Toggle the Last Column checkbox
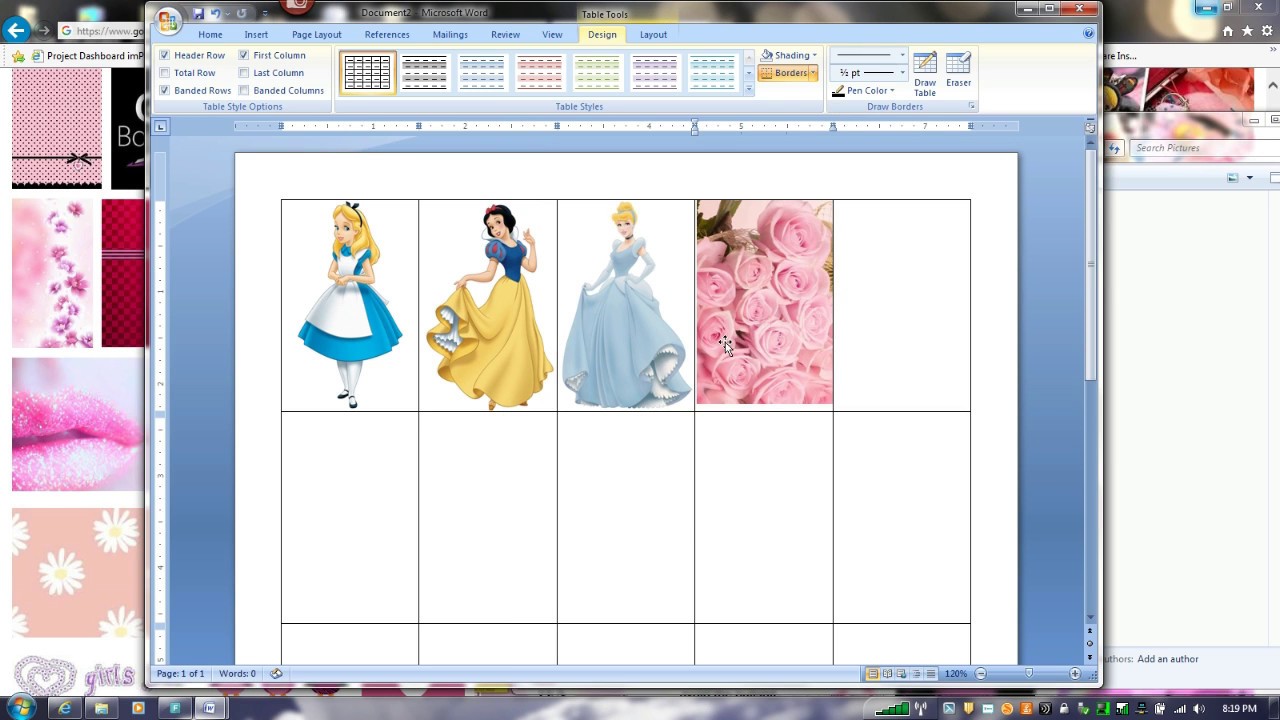Screen dimensions: 1280x720 (x=244, y=73)
